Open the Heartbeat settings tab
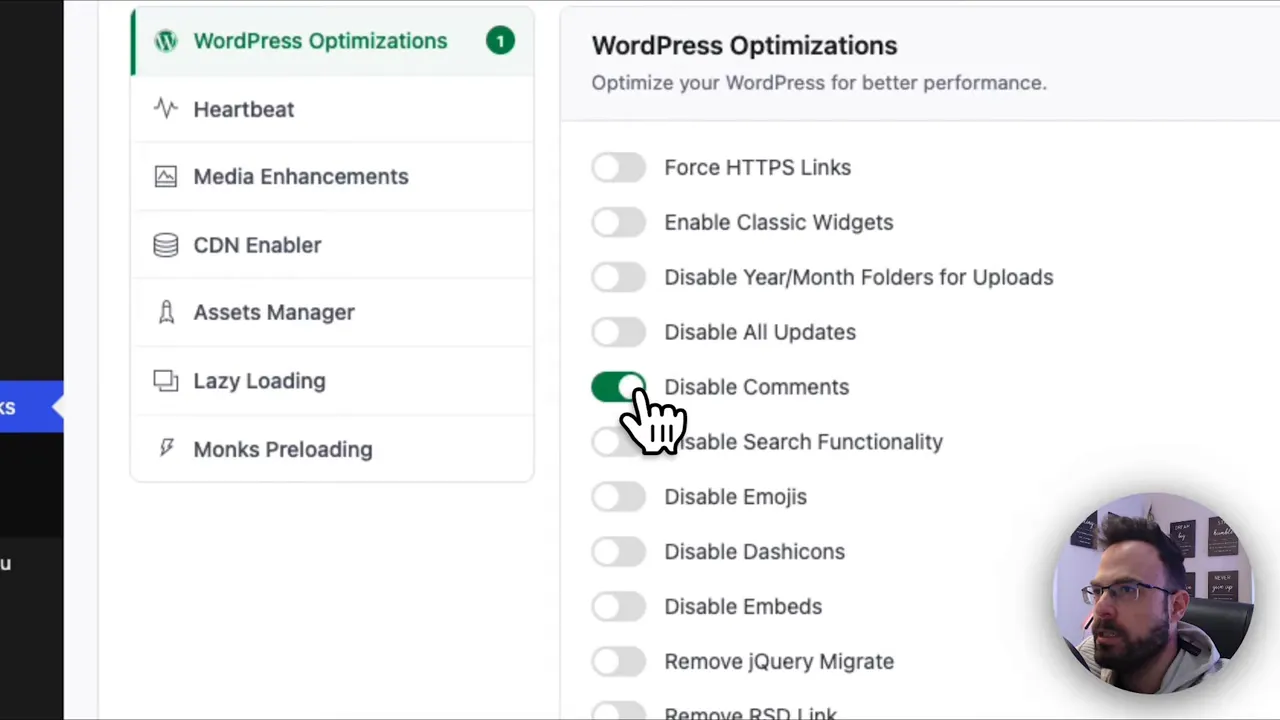This screenshot has width=1280, height=720. 332,109
